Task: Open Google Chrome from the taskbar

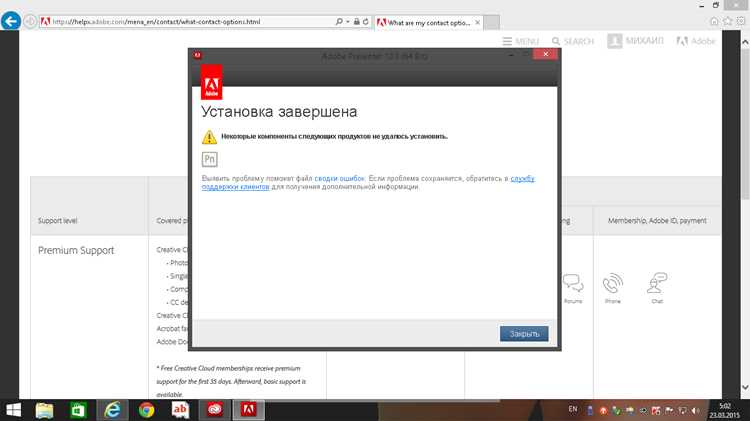Action: (146, 410)
